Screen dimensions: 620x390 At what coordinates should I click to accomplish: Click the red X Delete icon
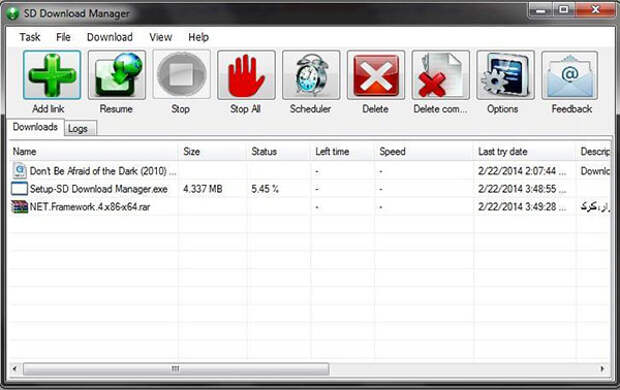tap(376, 75)
